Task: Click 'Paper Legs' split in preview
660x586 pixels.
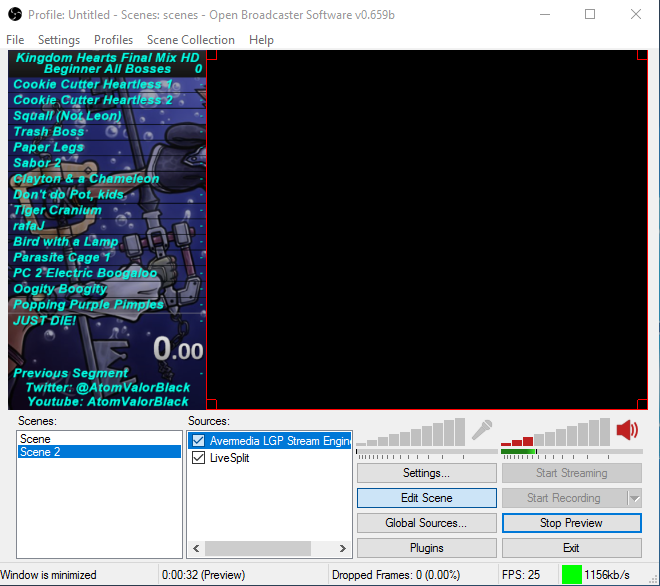Action: point(48,147)
